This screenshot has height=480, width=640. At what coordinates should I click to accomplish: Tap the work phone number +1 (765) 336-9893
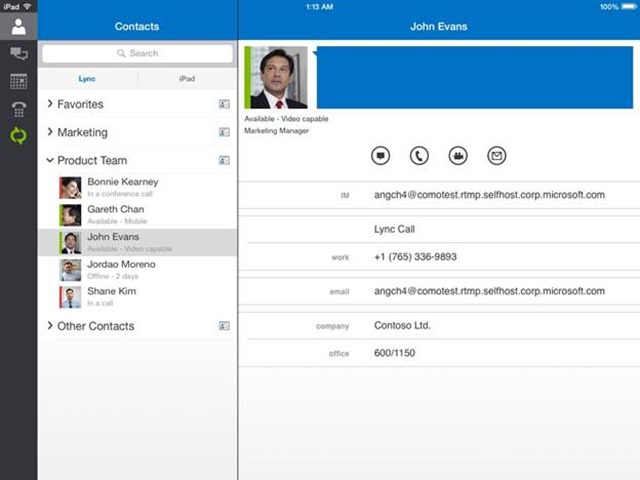tap(415, 257)
